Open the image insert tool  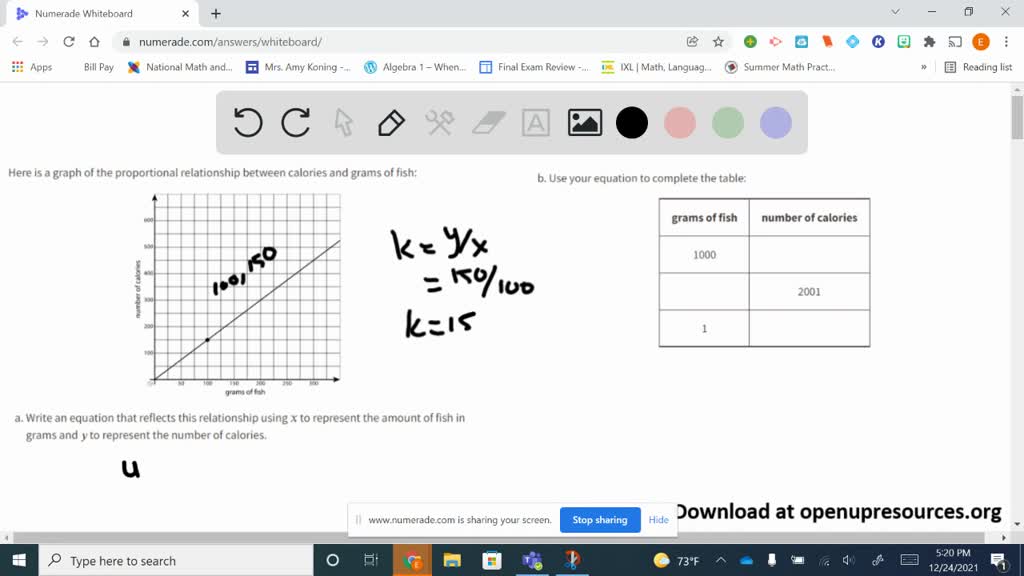tap(584, 122)
